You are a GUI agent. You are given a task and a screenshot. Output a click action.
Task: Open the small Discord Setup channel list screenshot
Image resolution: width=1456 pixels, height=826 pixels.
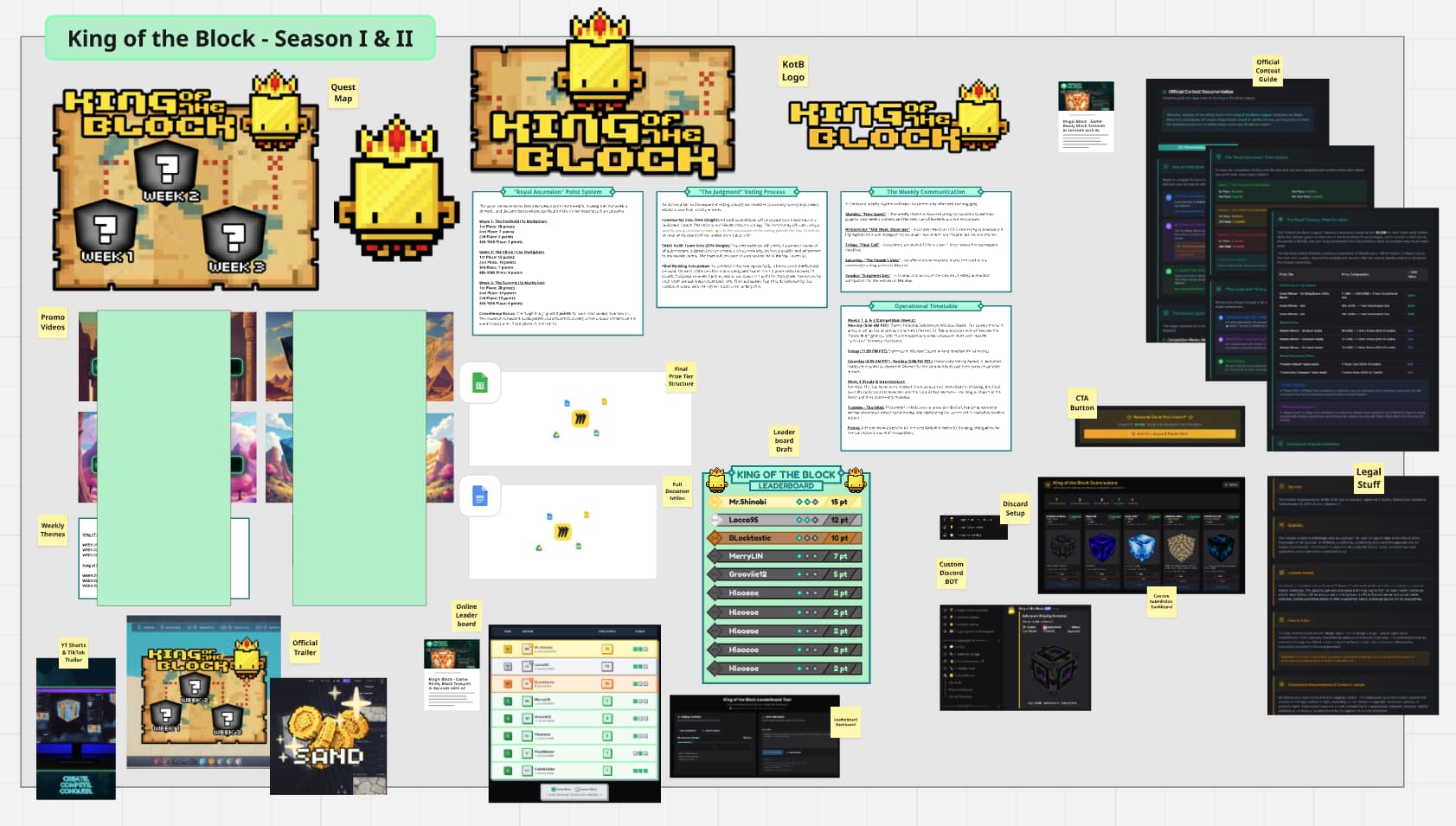[974, 527]
